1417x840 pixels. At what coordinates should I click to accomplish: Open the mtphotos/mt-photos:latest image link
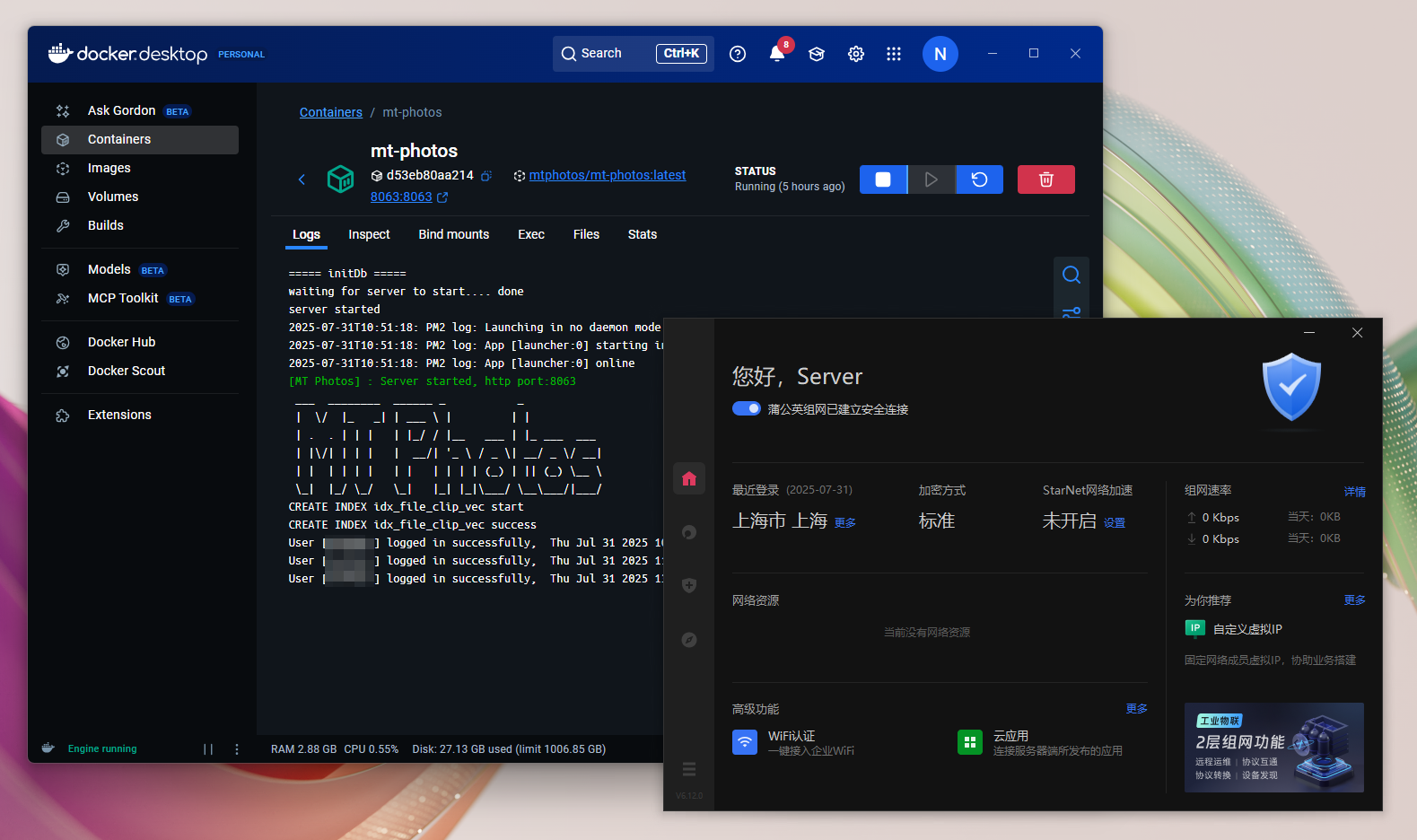(607, 175)
